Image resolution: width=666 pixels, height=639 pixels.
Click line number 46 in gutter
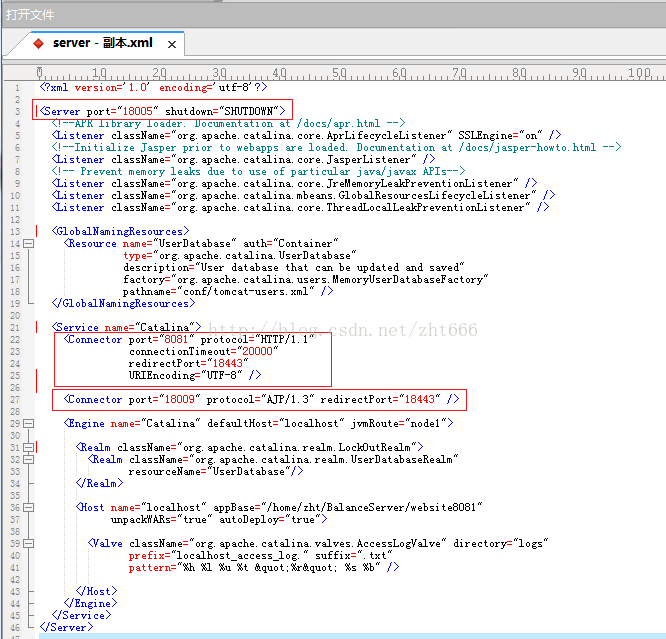[15, 628]
